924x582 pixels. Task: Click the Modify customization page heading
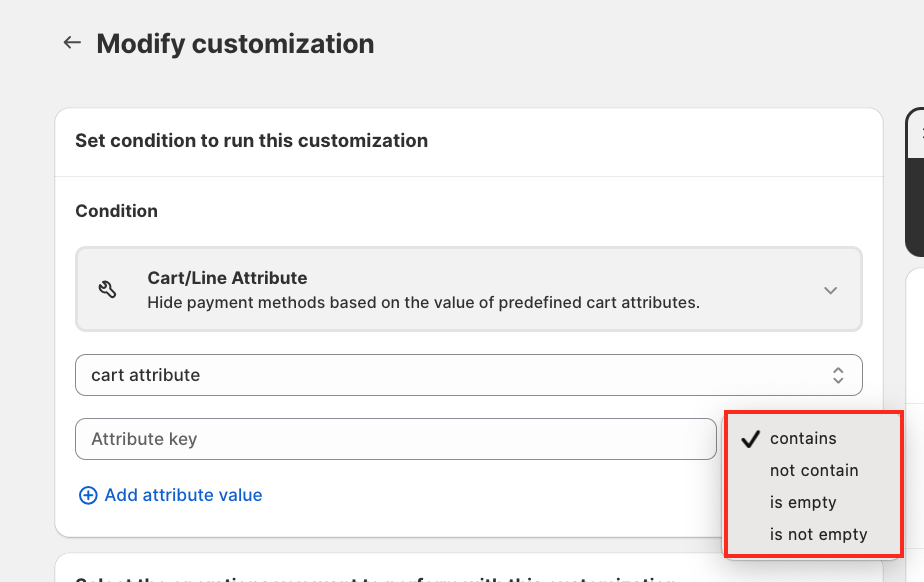click(235, 44)
